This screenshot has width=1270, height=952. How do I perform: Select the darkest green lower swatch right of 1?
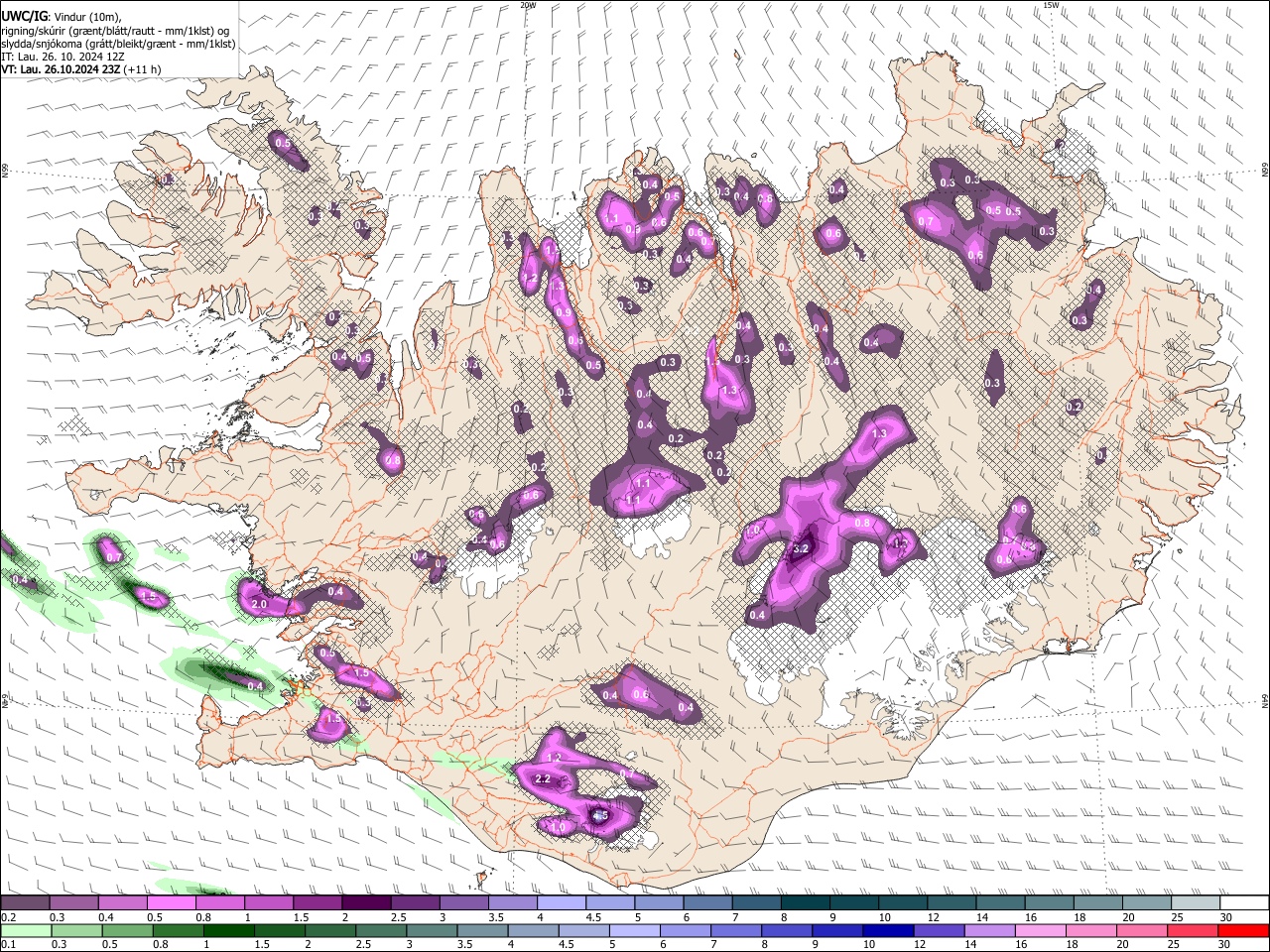pyautogui.click(x=228, y=930)
